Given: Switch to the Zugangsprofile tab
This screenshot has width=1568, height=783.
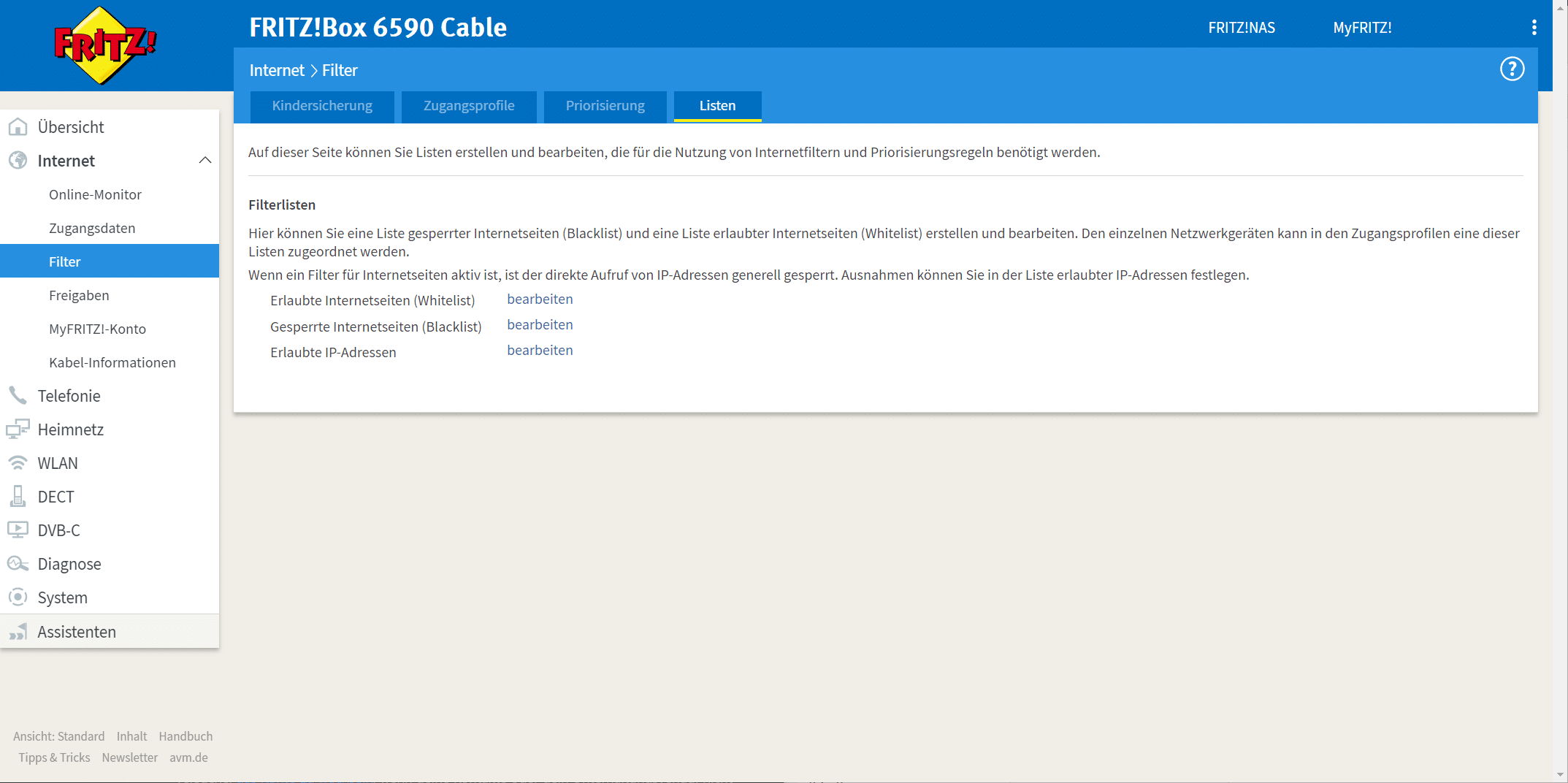Looking at the screenshot, I should (469, 106).
